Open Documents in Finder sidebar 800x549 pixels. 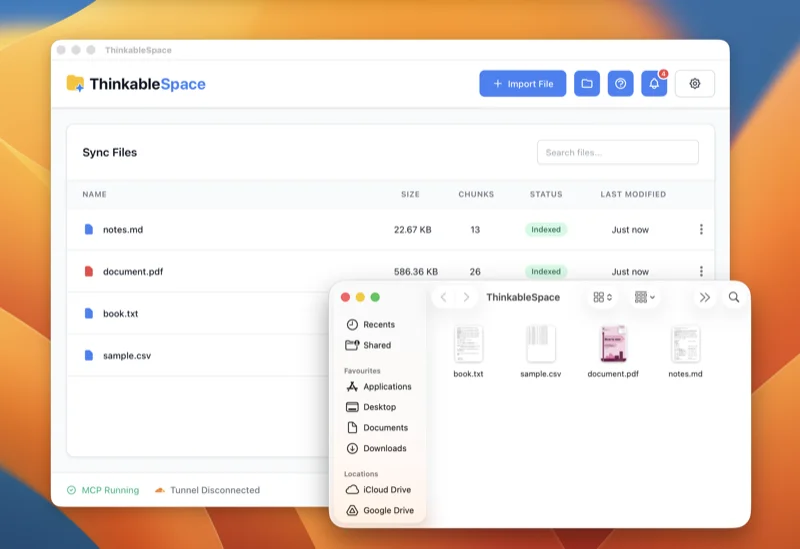pyautogui.click(x=377, y=428)
